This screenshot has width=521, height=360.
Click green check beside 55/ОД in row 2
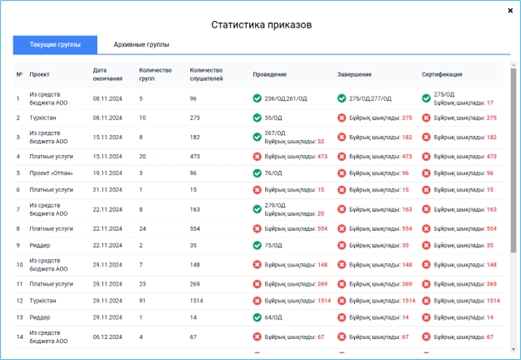[257, 118]
